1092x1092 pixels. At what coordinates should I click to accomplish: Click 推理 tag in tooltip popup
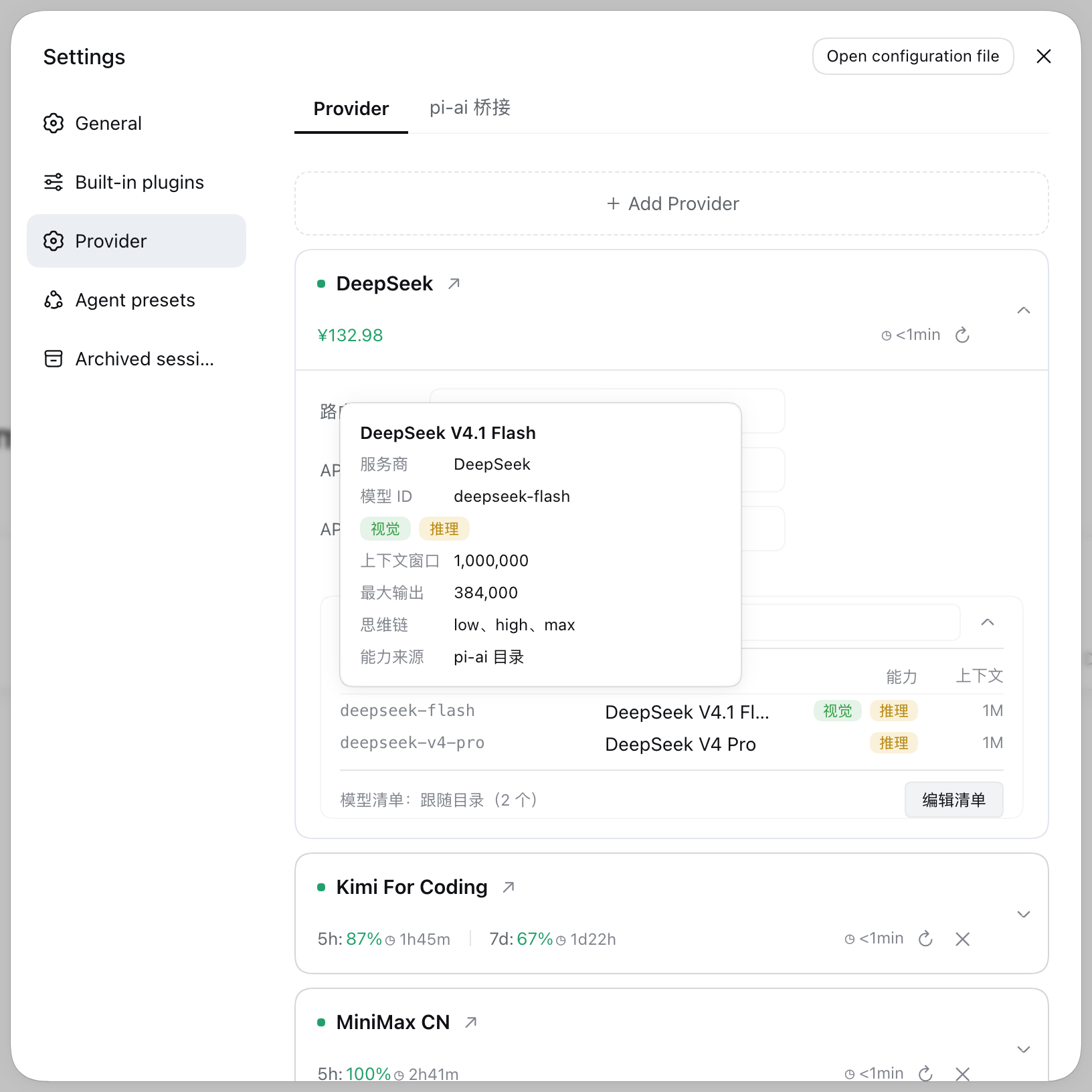click(x=444, y=529)
